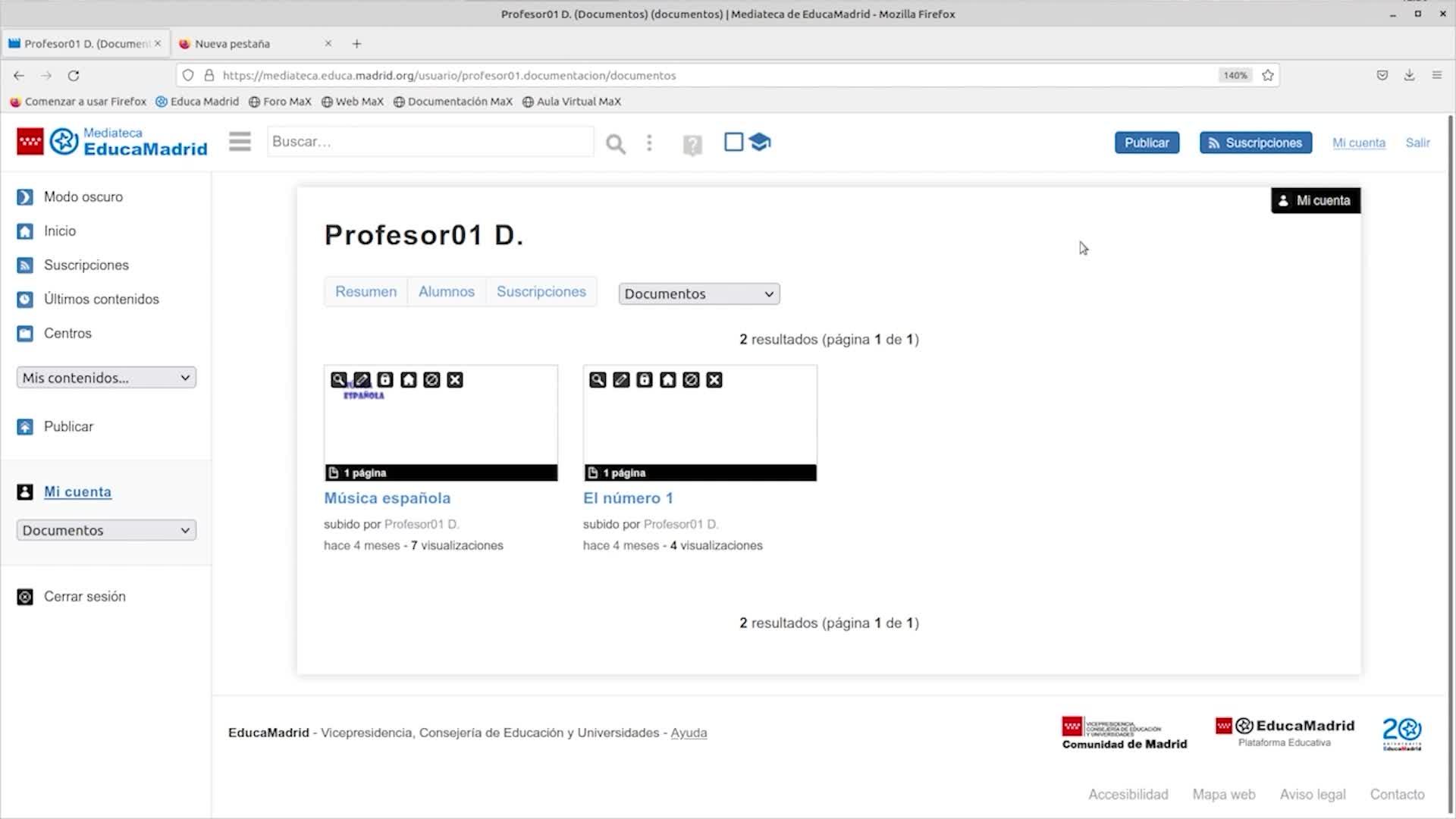Click the graduation cap icon in header
The width and height of the screenshot is (1456, 819).
(x=759, y=142)
